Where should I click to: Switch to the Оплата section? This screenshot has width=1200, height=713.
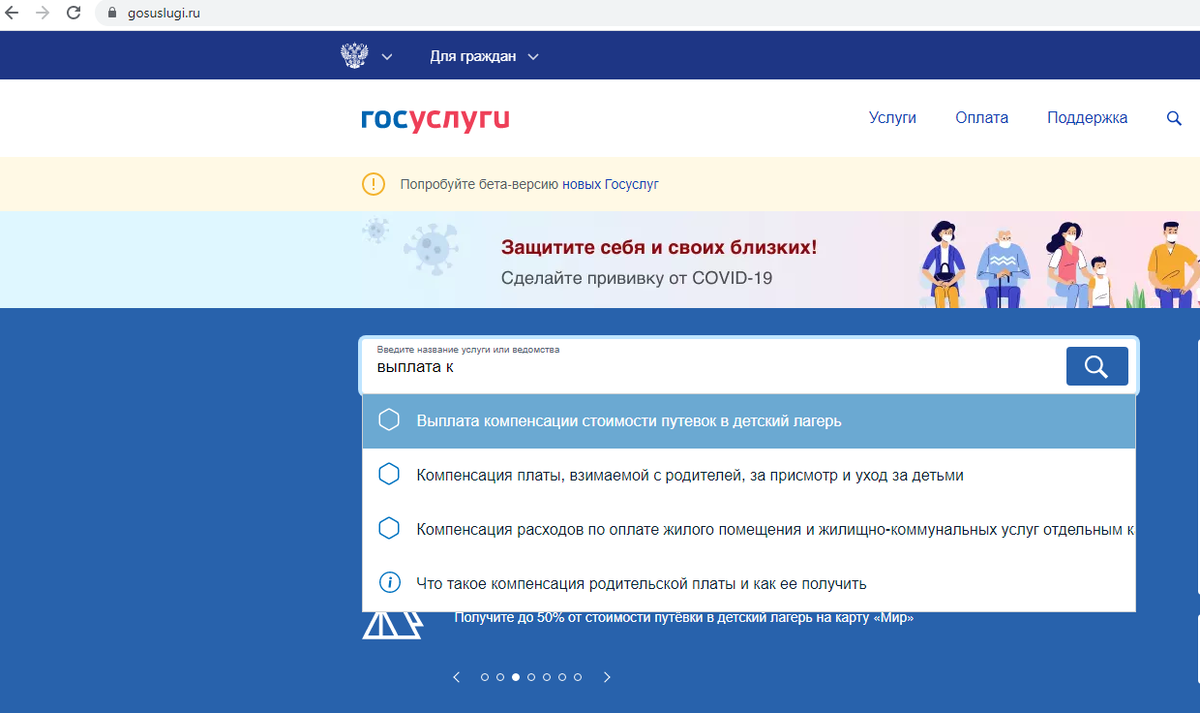(x=981, y=118)
